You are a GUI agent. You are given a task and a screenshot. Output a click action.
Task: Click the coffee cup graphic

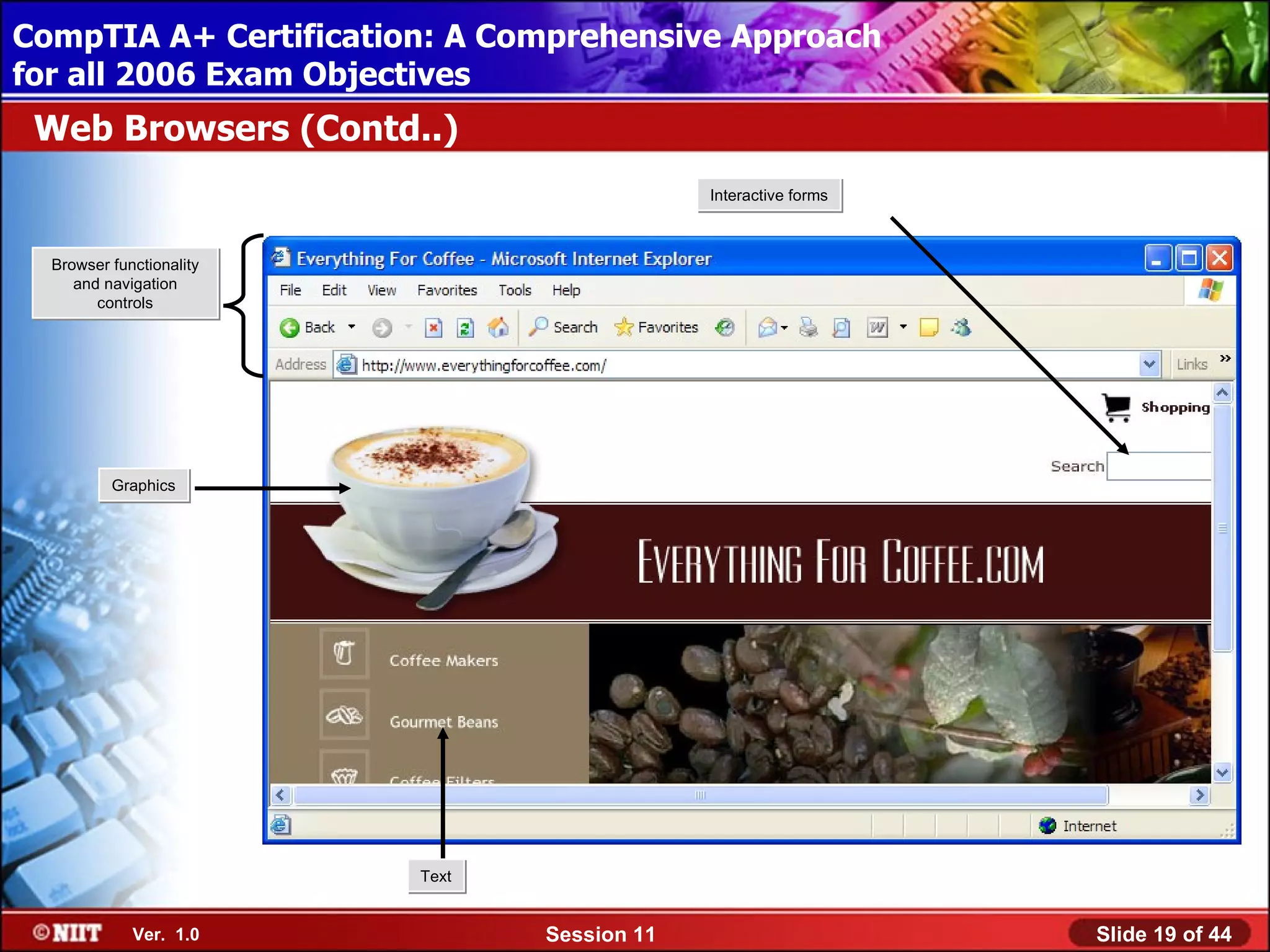point(431,518)
